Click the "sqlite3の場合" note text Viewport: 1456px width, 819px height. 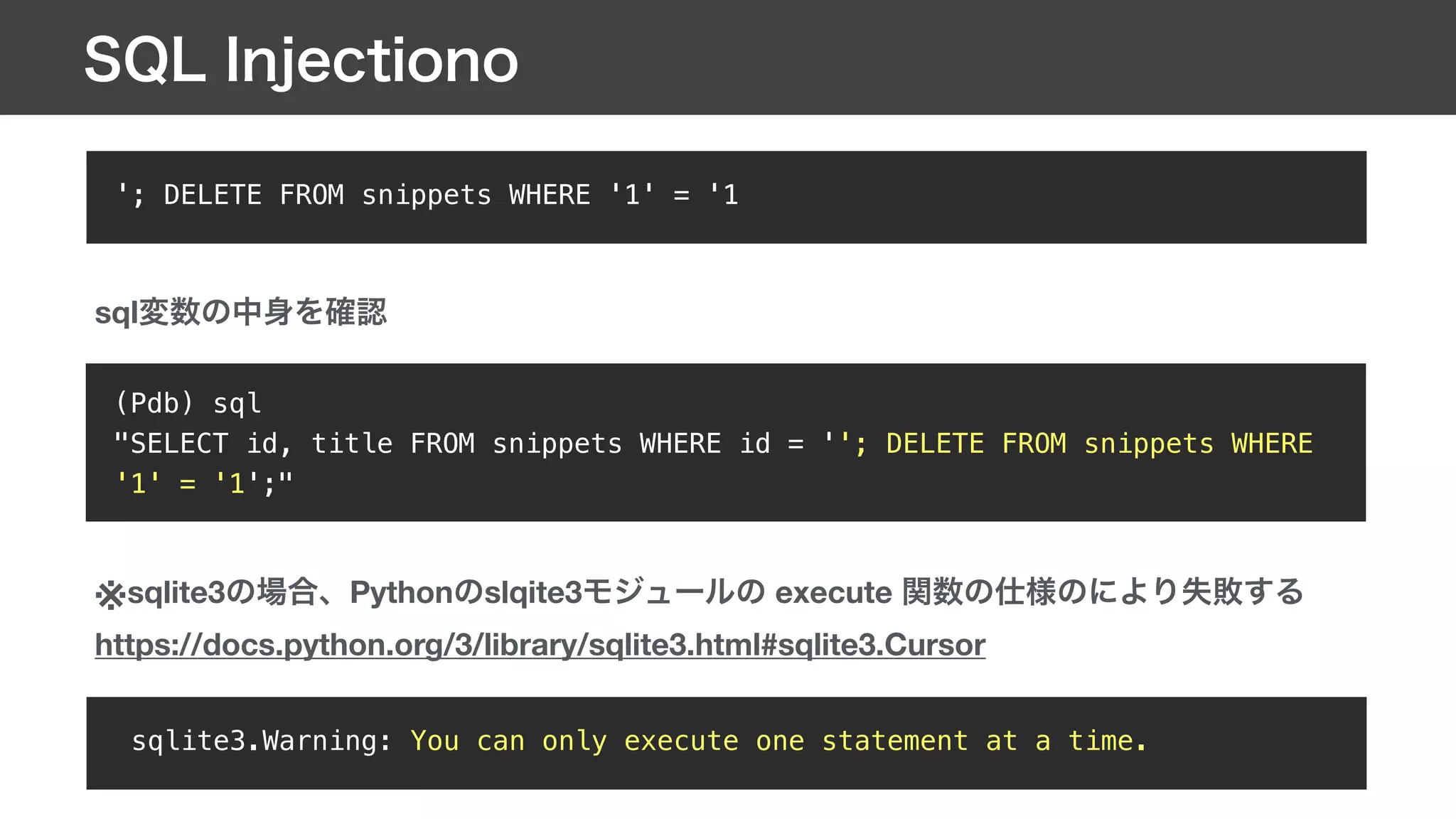222,592
